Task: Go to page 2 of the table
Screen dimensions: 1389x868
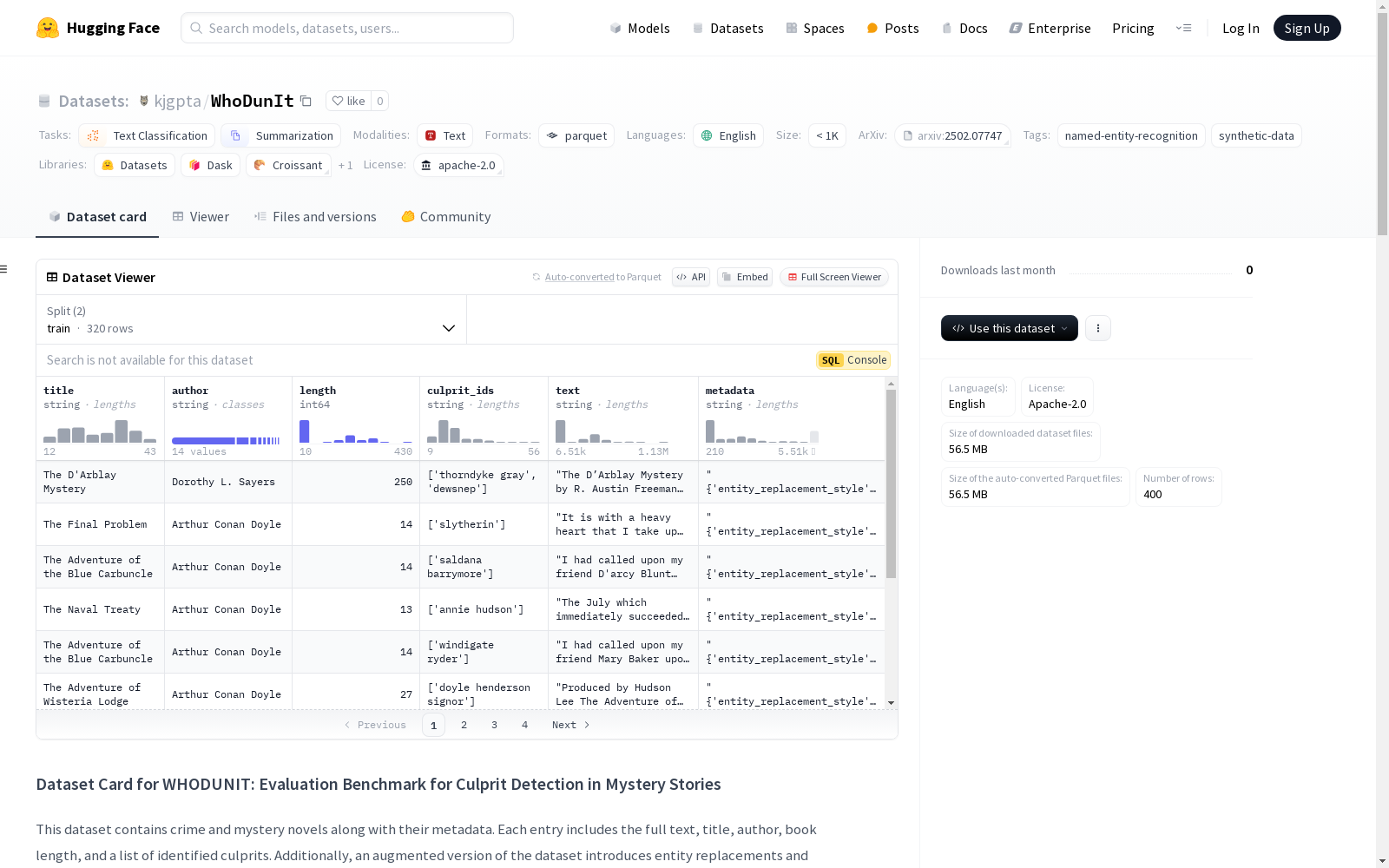Action: click(x=464, y=725)
